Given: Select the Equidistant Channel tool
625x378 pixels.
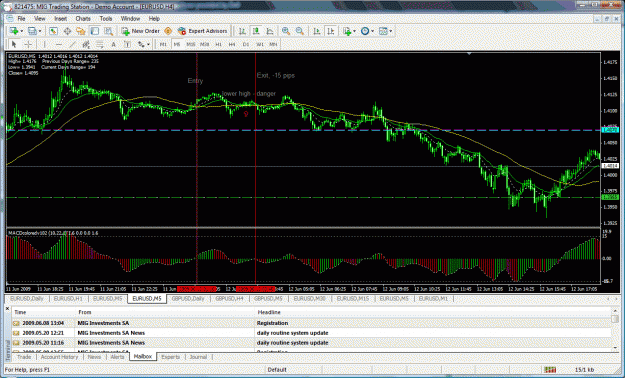Looking at the screenshot, I should pyautogui.click(x=86, y=44).
